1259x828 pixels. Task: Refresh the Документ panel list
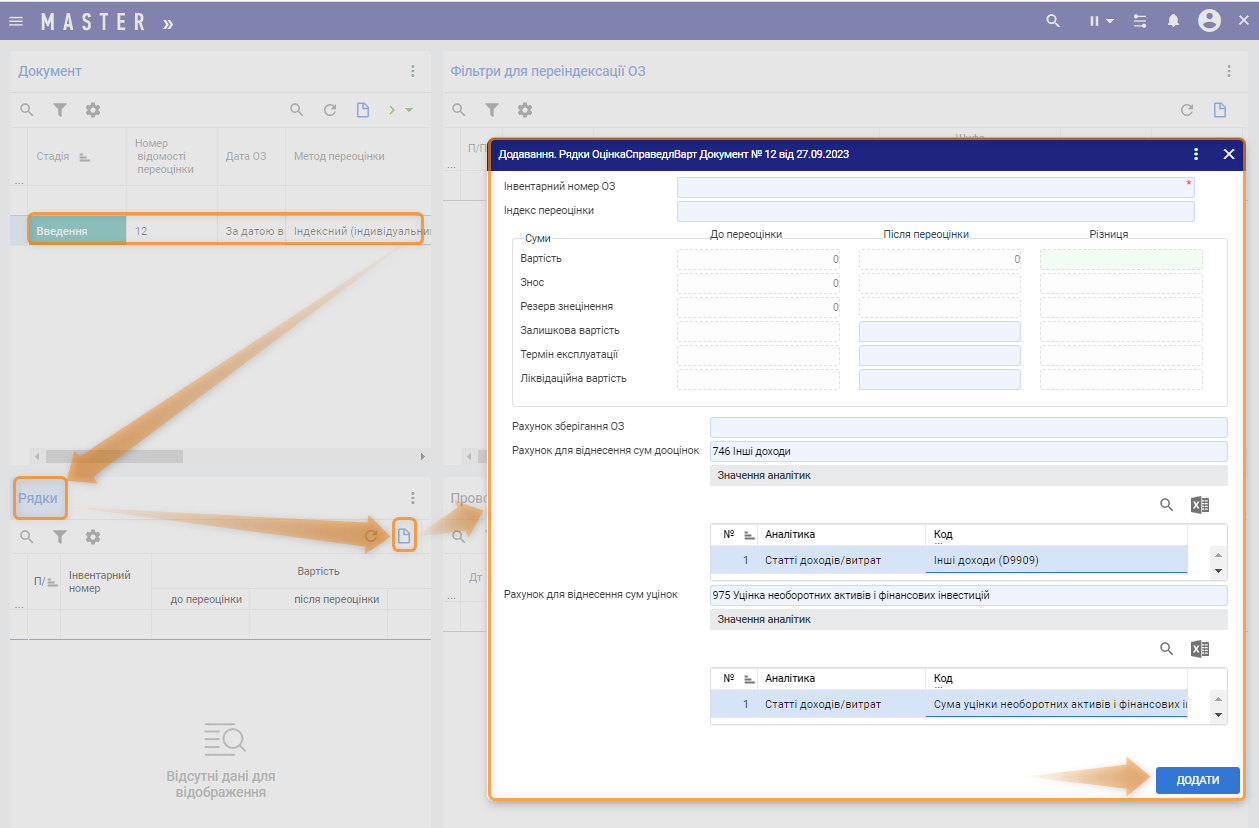click(330, 110)
